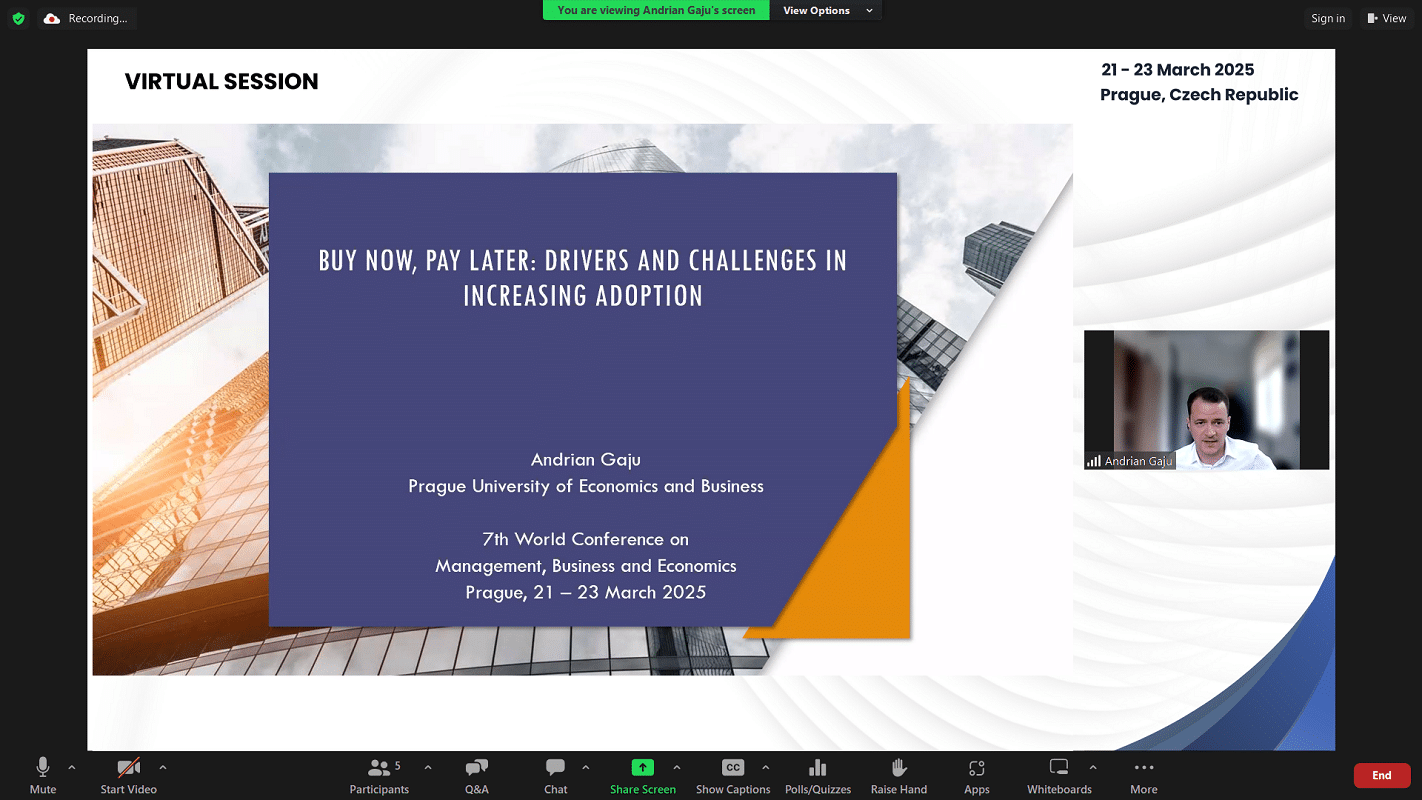1422x800 pixels.
Task: Open the Participants list
Action: coord(380,775)
